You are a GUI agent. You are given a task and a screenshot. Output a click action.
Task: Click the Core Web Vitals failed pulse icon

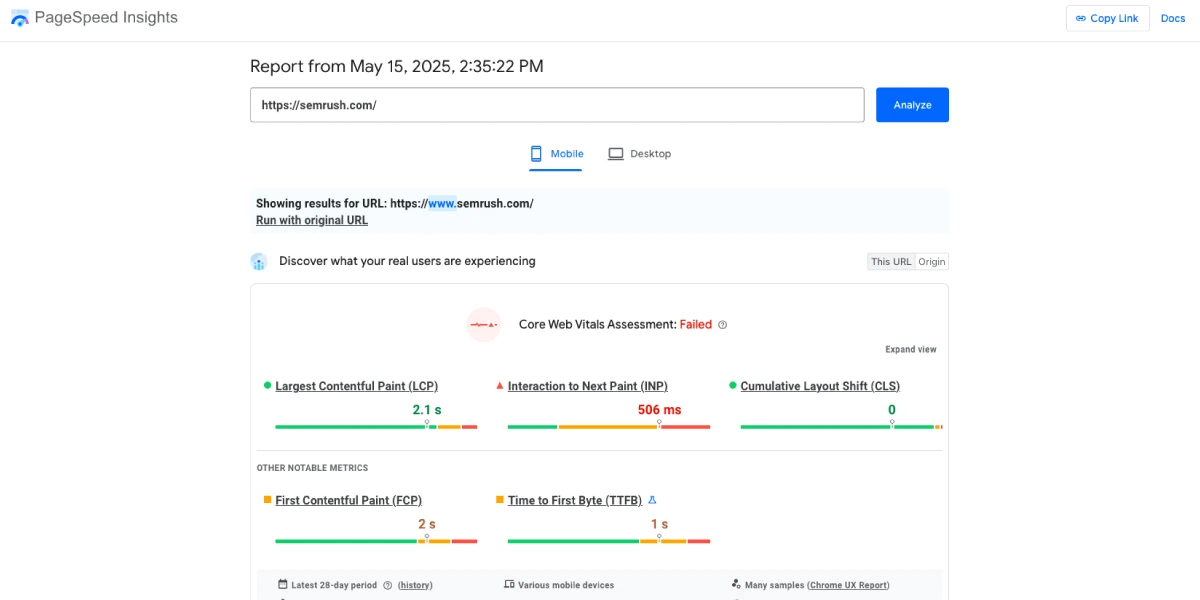click(x=484, y=325)
